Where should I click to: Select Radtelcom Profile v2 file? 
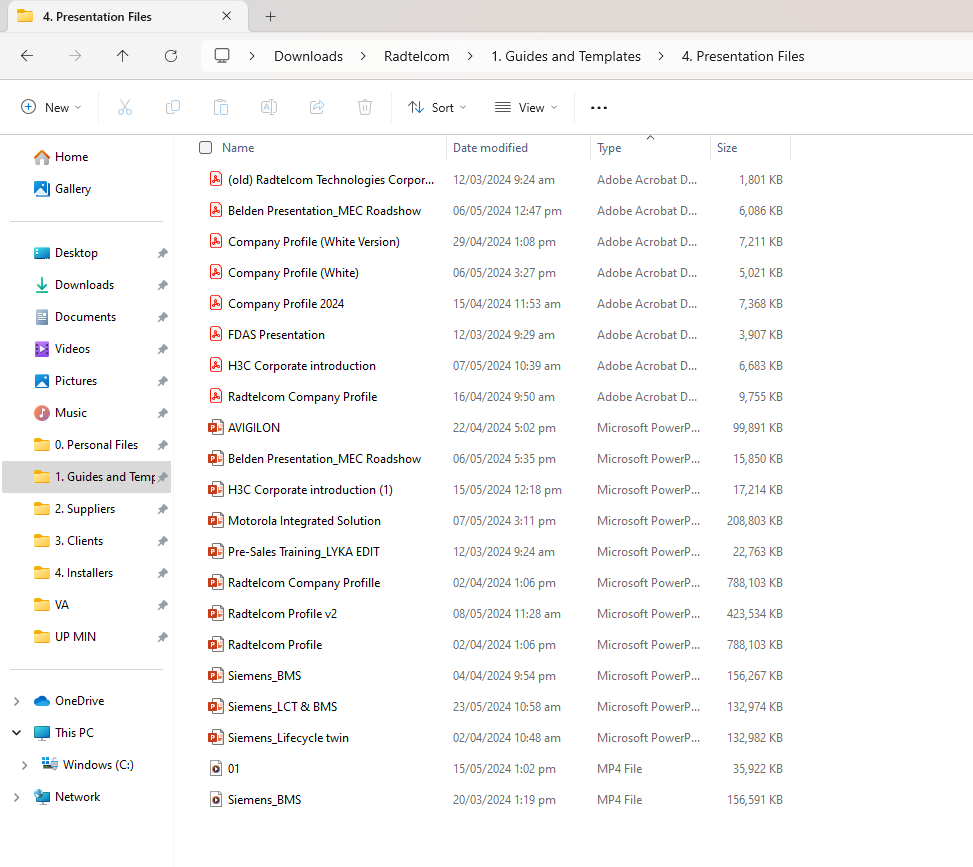point(282,614)
